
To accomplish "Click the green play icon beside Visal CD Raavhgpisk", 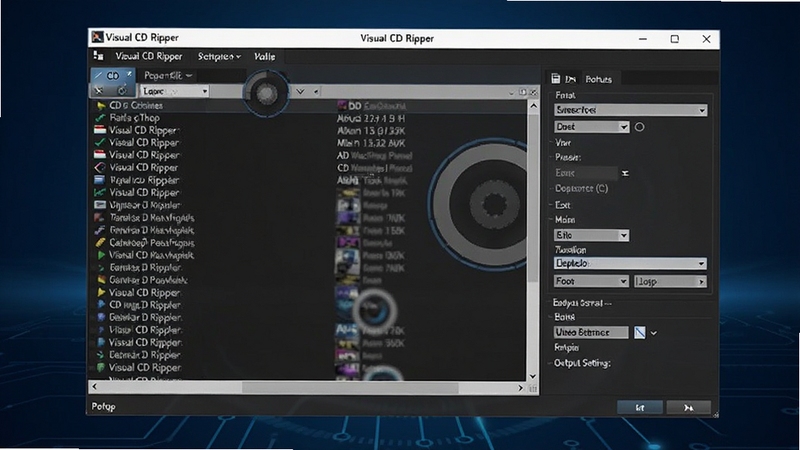I will tap(101, 255).
